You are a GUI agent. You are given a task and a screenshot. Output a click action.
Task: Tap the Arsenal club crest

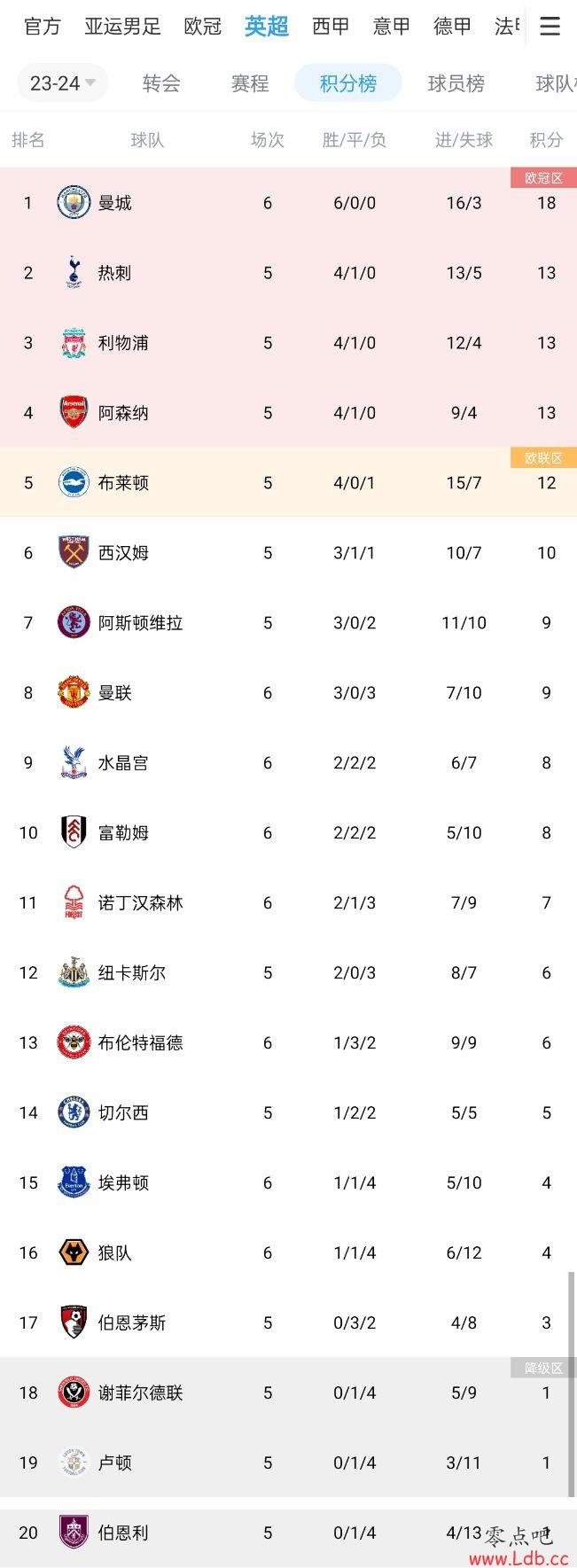[x=74, y=413]
